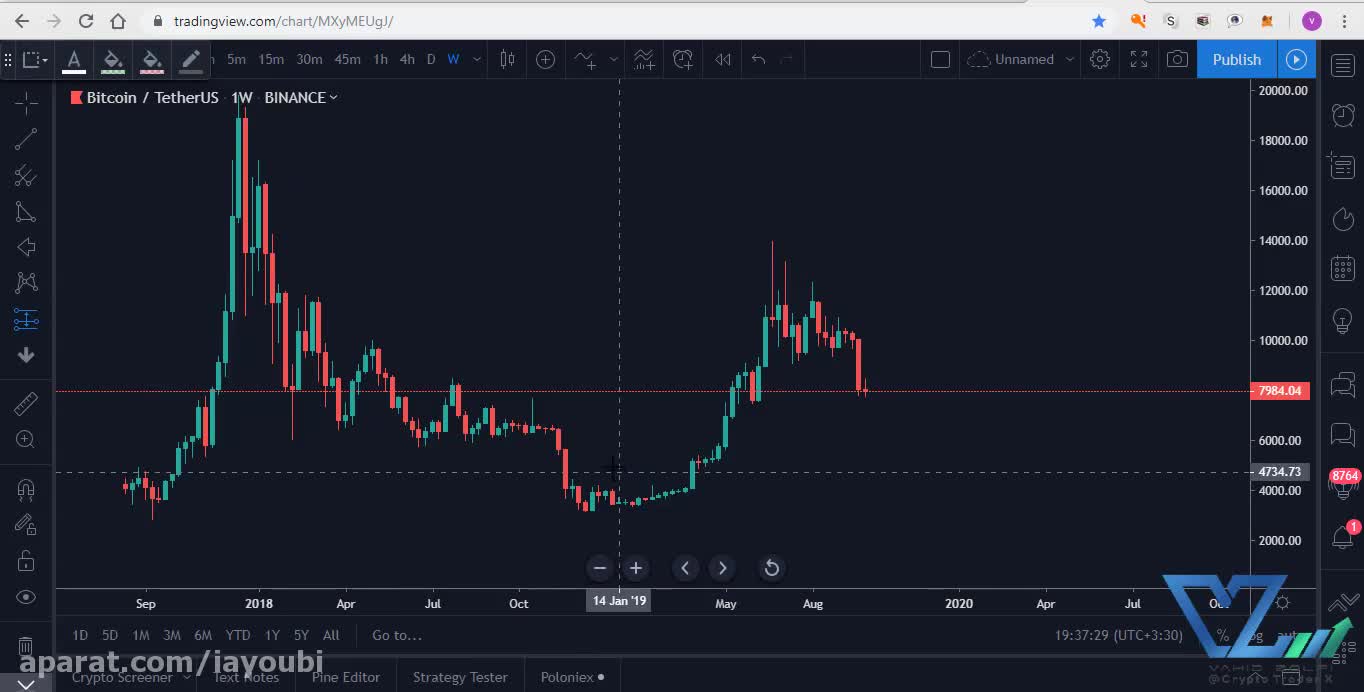Select the long position prediction tool
This screenshot has width=1364, height=692.
click(x=26, y=320)
